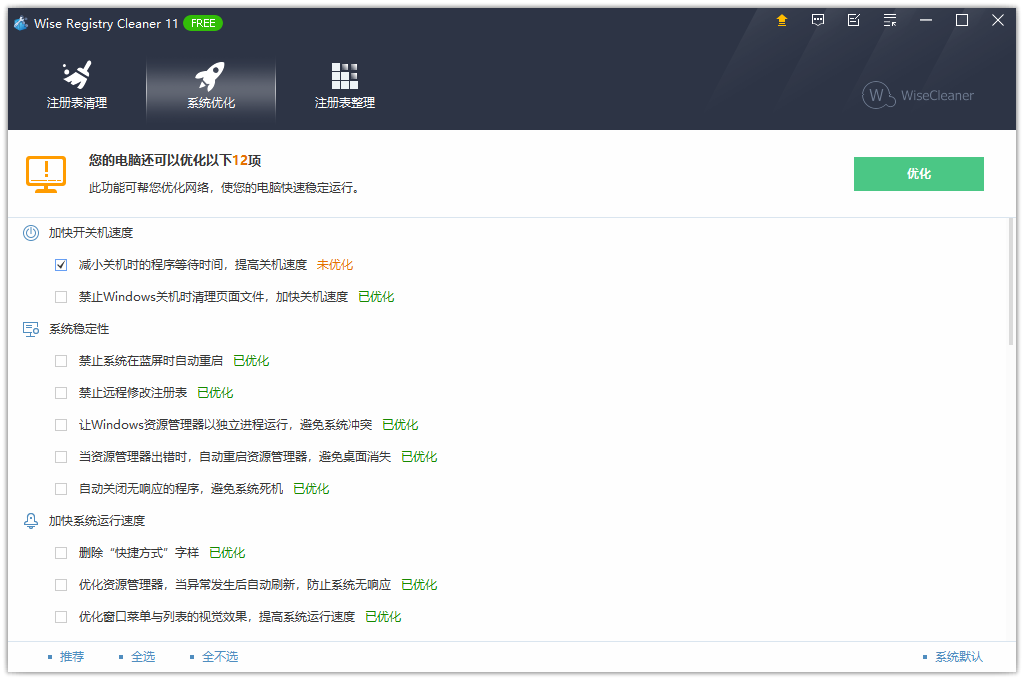Open the 注册表整理 tab
1024x680 pixels.
(345, 86)
